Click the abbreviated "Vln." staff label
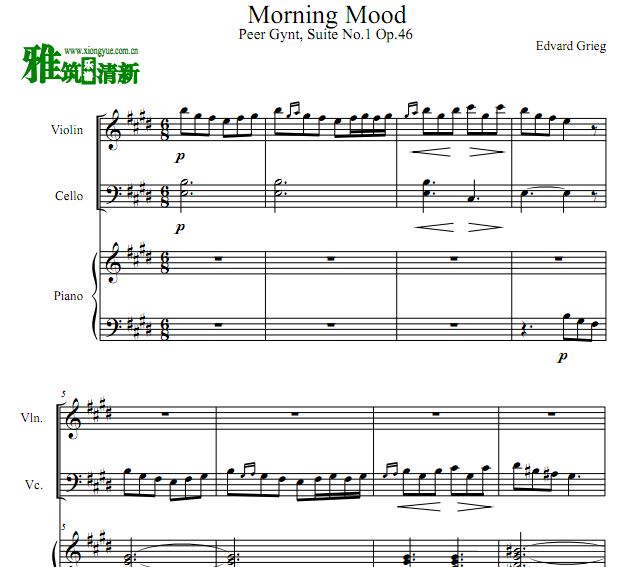Image resolution: width=618 pixels, height=567 pixels. (x=30, y=418)
